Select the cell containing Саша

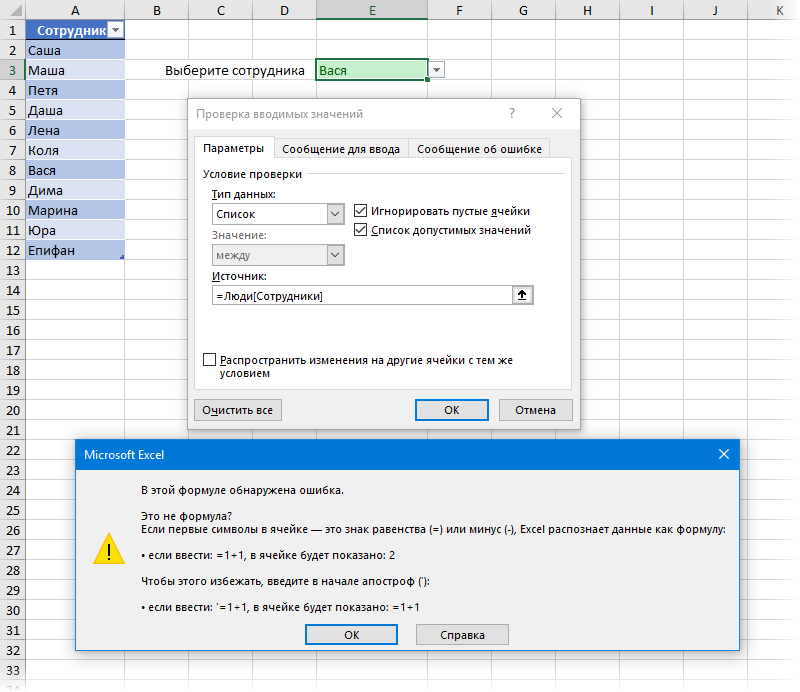click(x=75, y=50)
